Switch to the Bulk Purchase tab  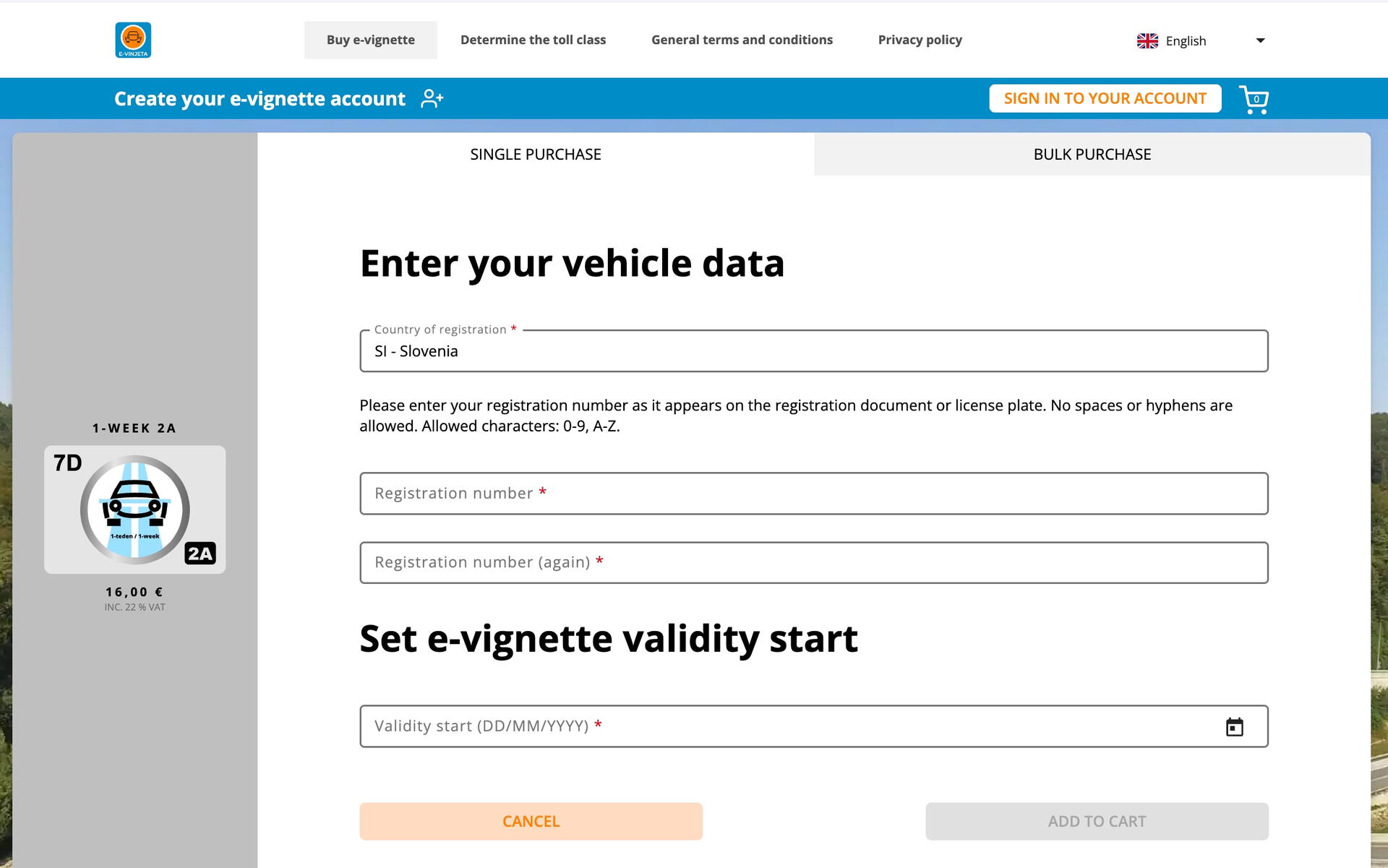tap(1092, 154)
